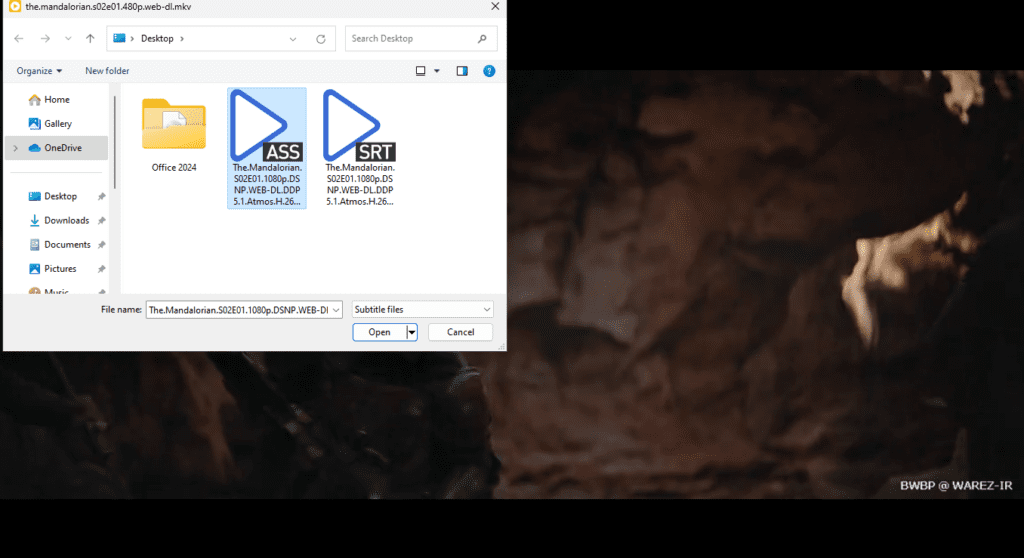
Task: Select the SRT subtitle file icon
Action: click(360, 125)
